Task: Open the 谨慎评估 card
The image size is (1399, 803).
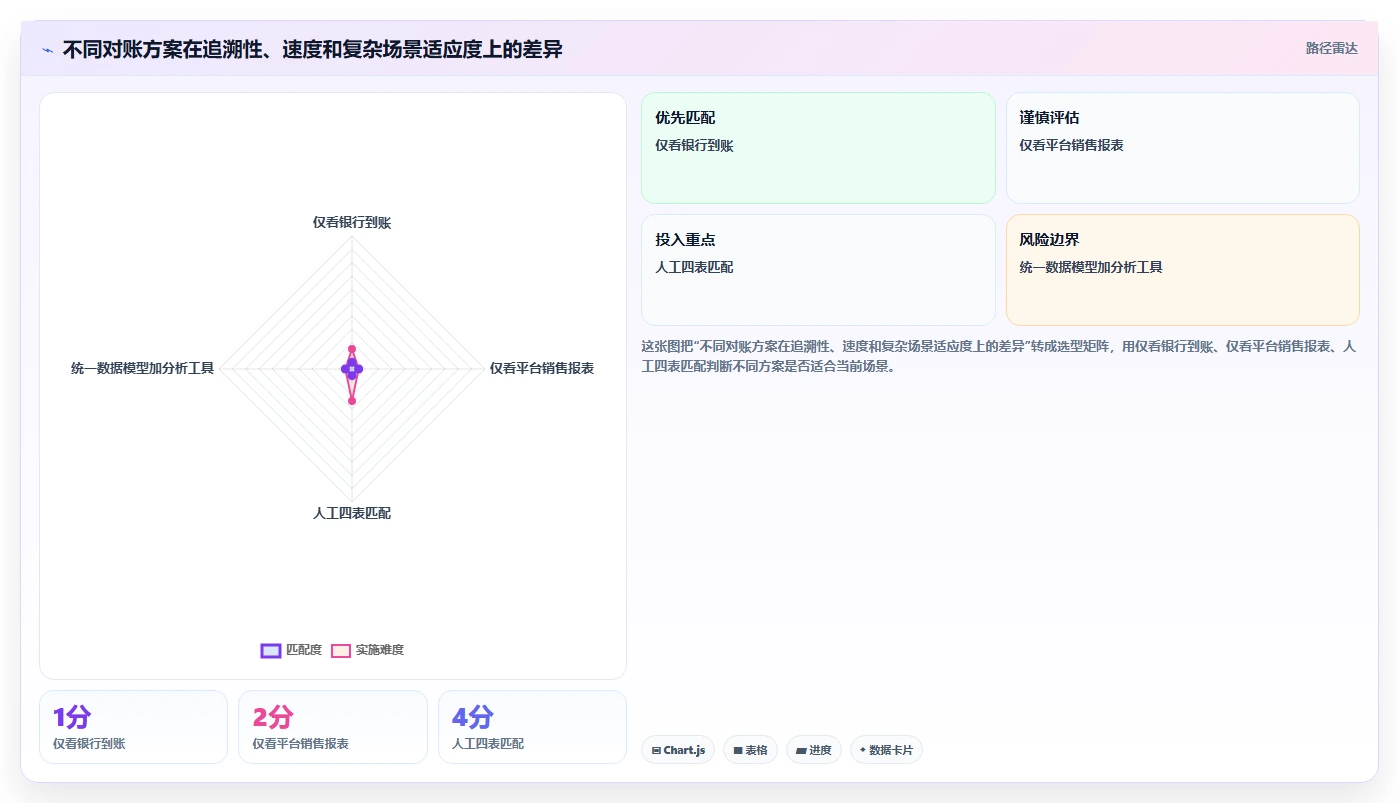Action: [1182, 148]
